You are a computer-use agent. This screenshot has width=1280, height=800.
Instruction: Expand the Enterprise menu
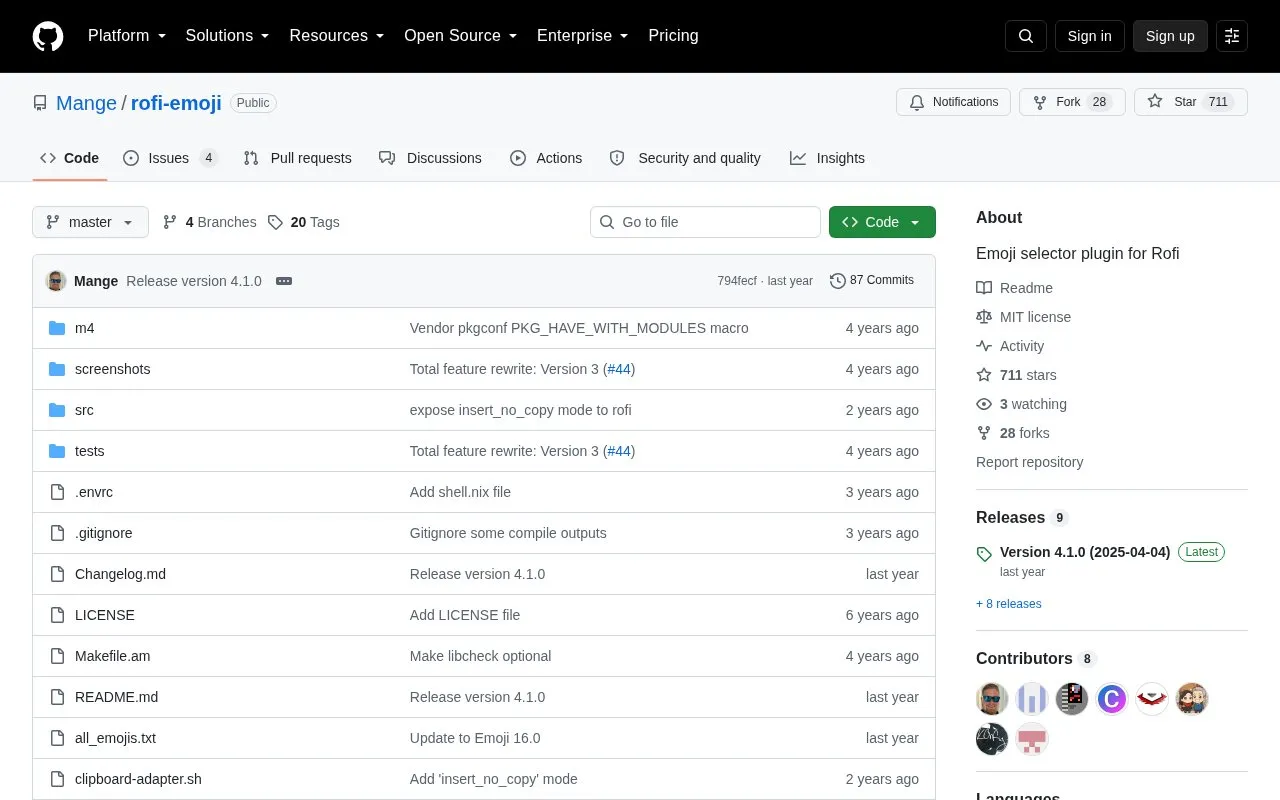[583, 36]
